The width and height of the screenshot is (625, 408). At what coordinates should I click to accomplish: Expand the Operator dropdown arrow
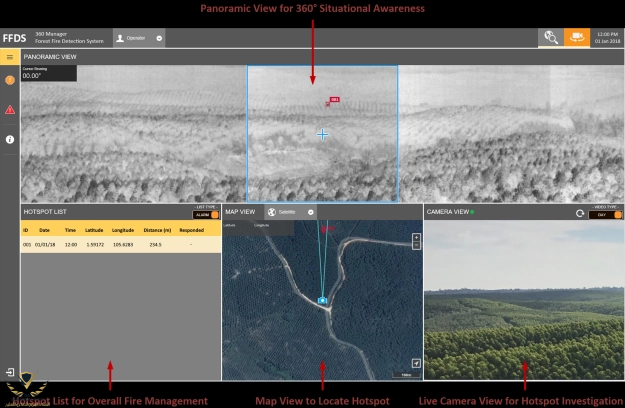coord(159,38)
